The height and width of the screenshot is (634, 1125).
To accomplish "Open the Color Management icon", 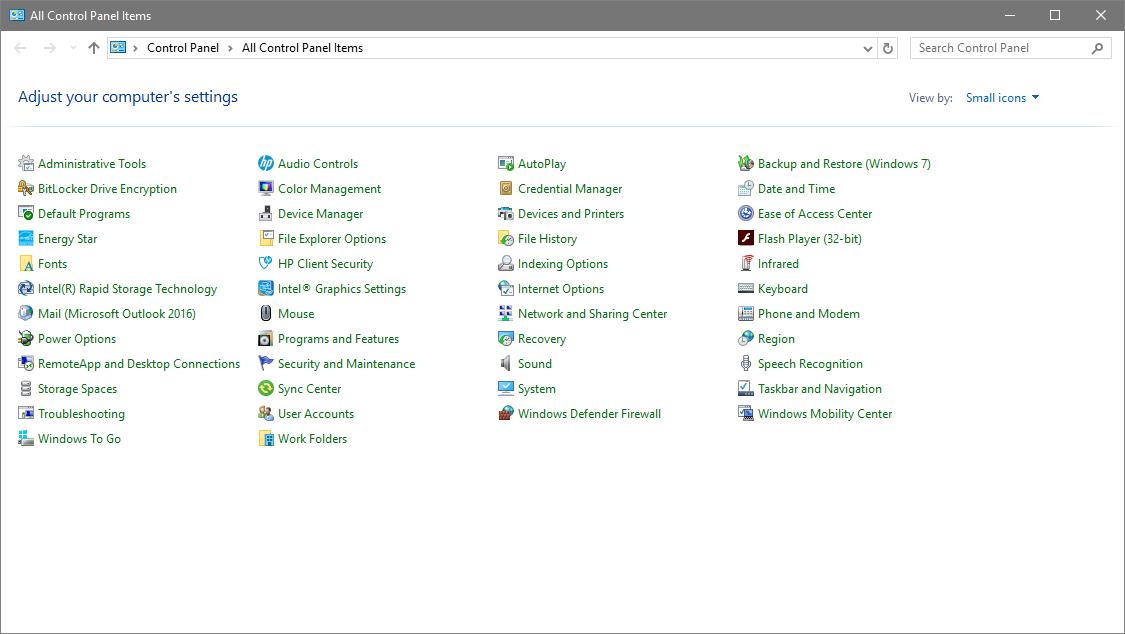I will click(266, 189).
